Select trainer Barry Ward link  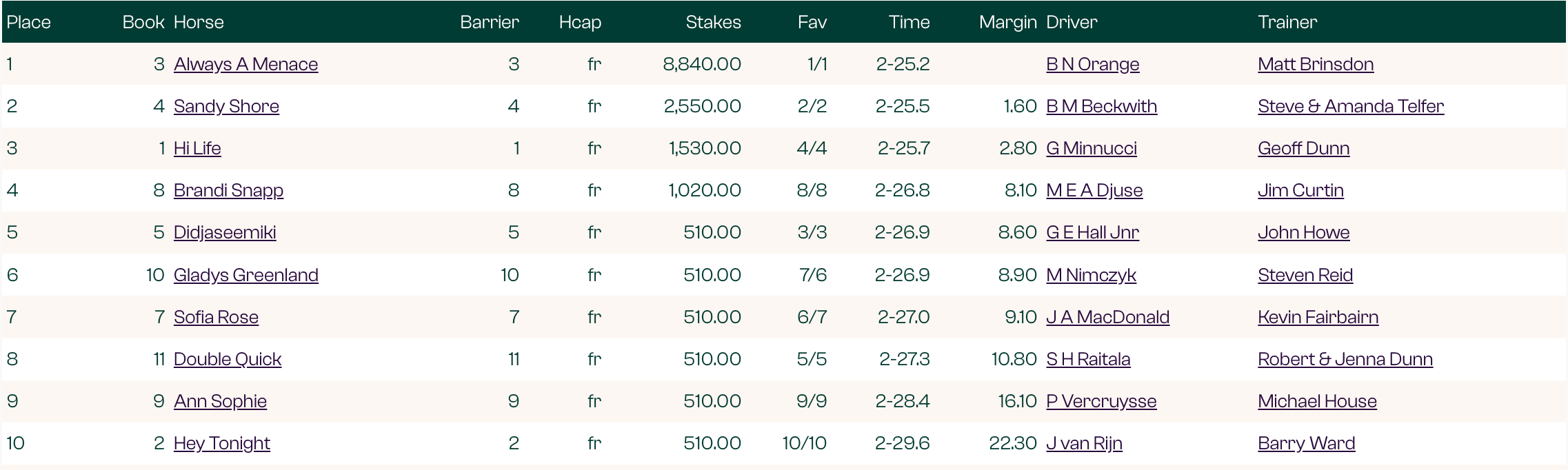tap(1306, 443)
